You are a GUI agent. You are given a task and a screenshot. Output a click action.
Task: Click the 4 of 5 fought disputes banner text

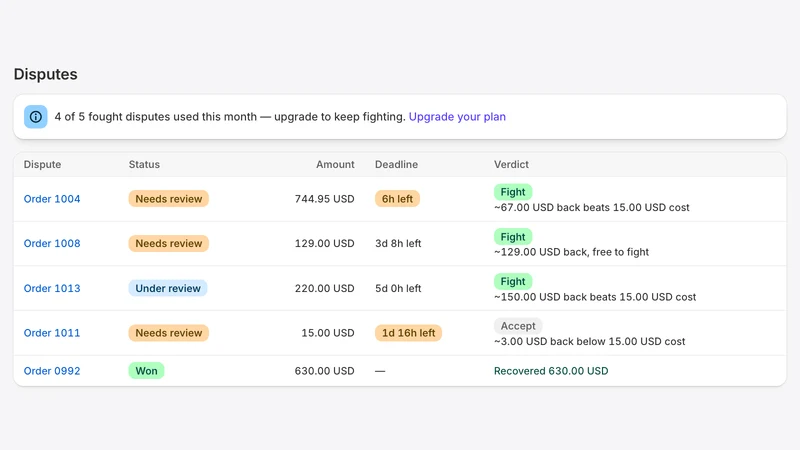(x=230, y=117)
